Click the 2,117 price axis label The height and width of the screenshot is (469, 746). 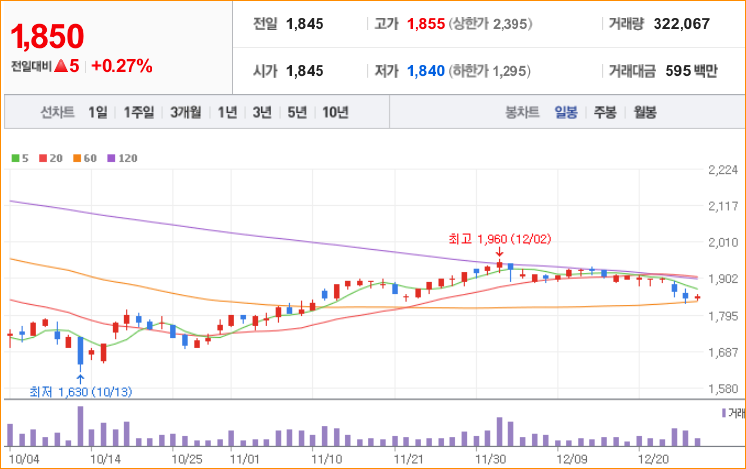(723, 206)
